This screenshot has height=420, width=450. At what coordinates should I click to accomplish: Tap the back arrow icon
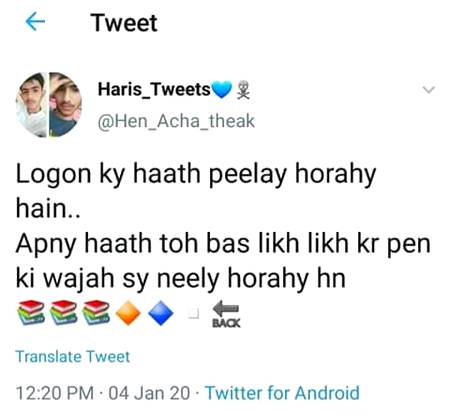pyautogui.click(x=35, y=22)
